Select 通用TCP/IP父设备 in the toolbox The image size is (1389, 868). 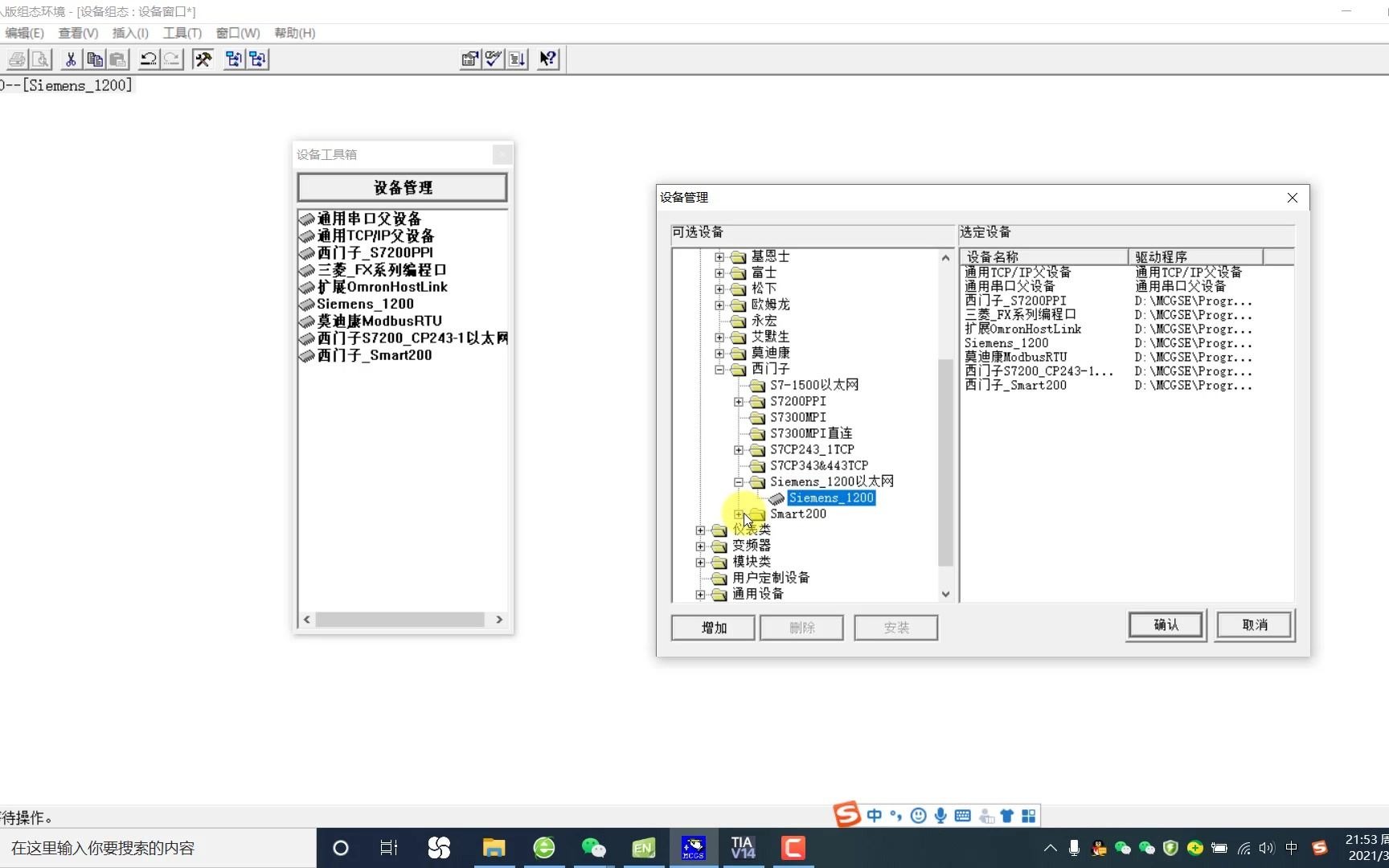(x=375, y=235)
